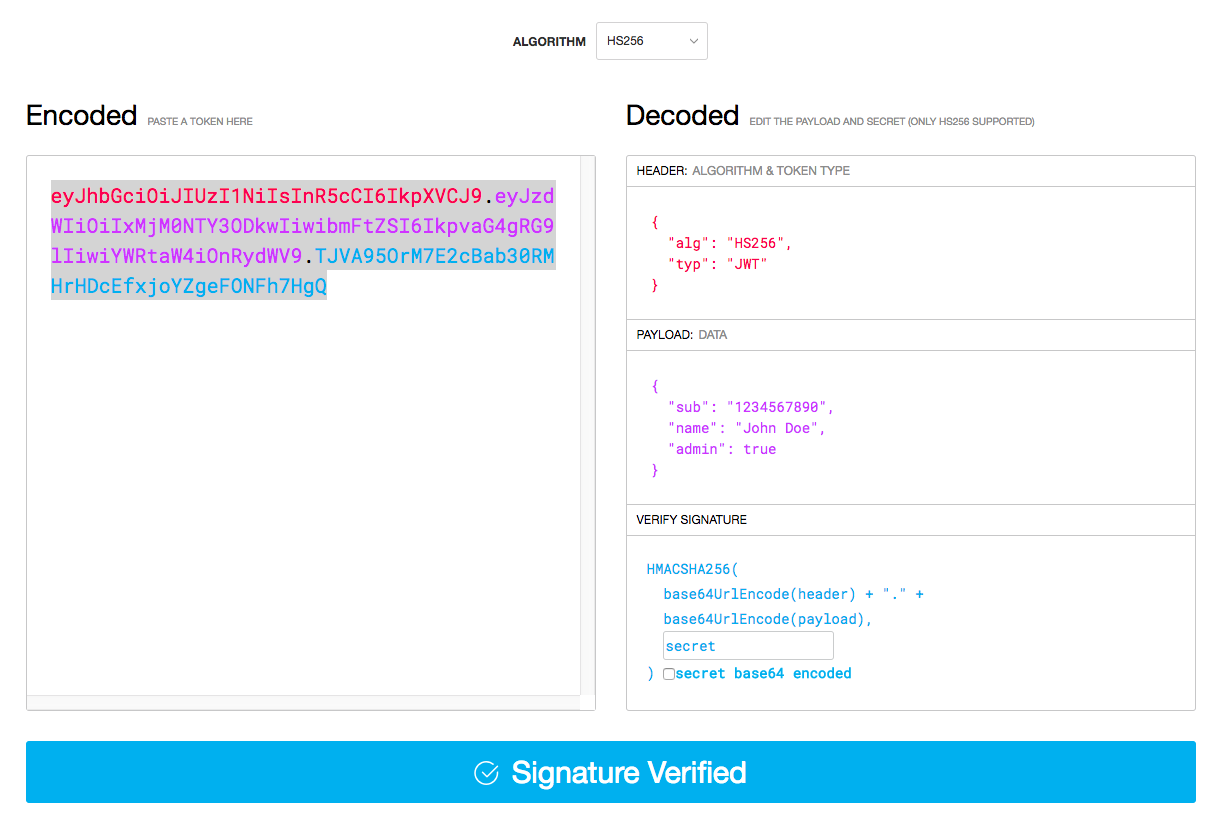
Task: Click the ALGORITHM label
Action: (x=549, y=42)
